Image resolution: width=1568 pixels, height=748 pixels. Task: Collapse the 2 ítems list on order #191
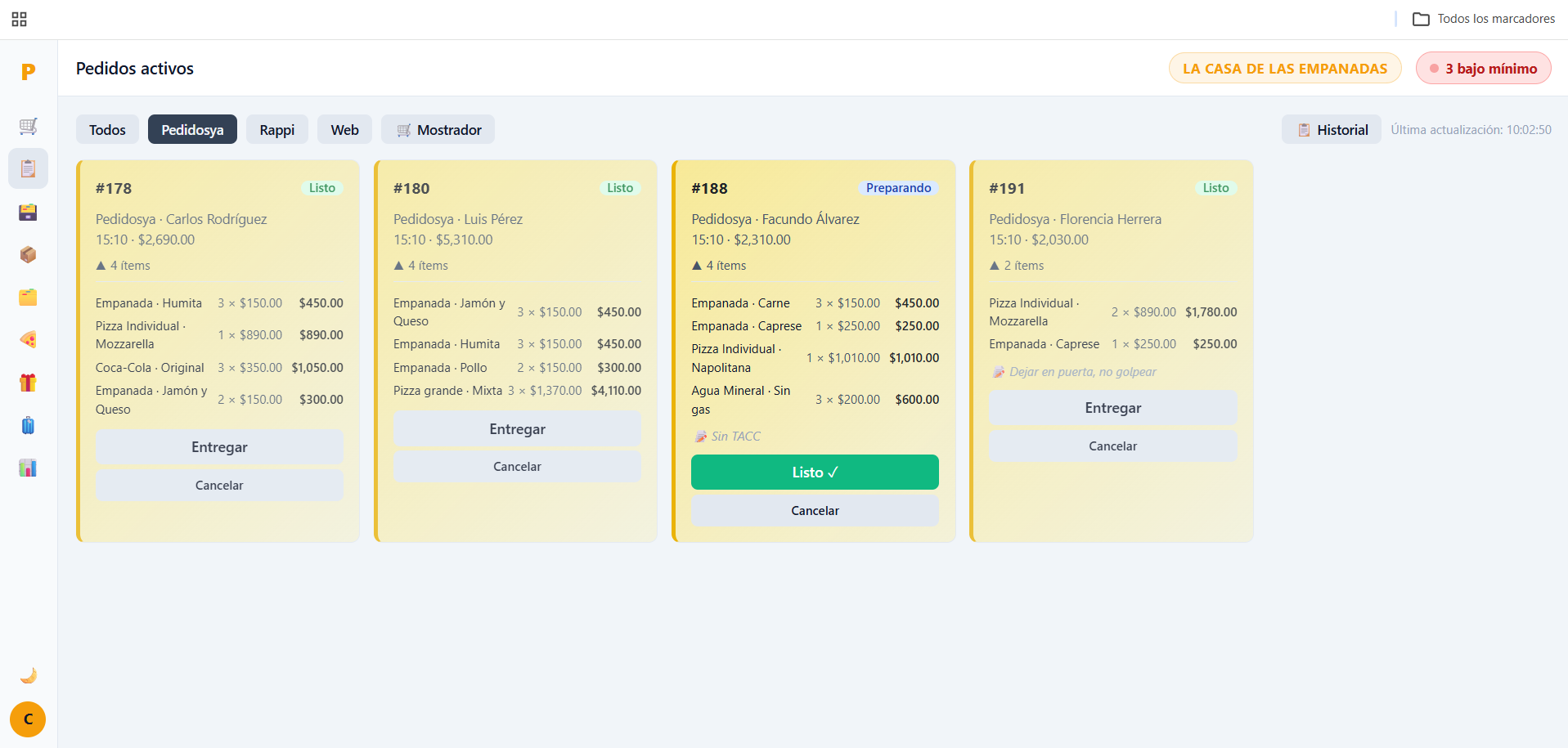point(1017,266)
